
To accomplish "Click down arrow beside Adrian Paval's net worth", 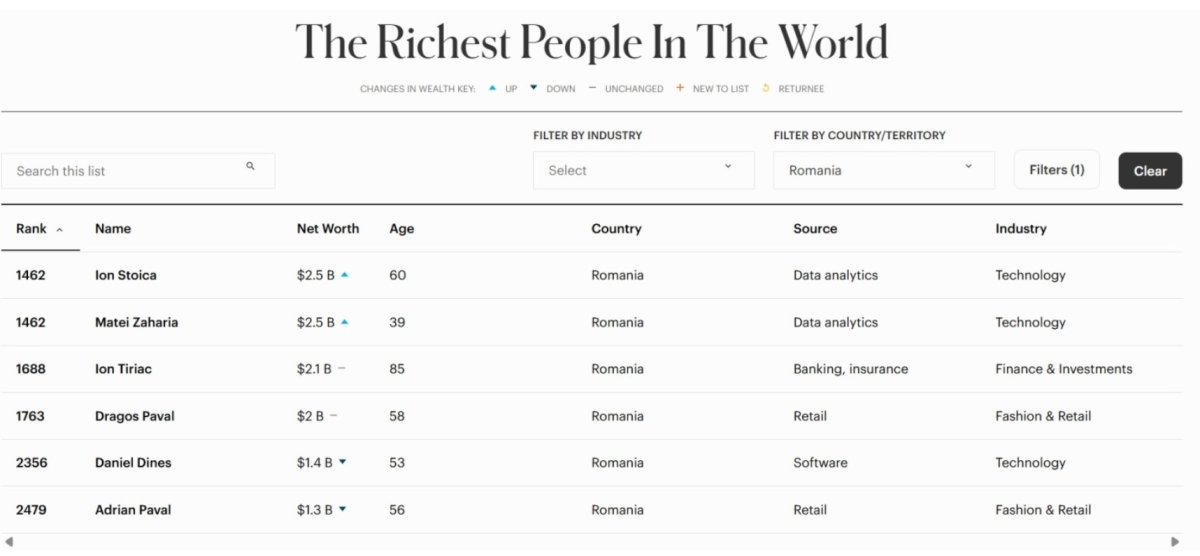I will click(x=342, y=509).
